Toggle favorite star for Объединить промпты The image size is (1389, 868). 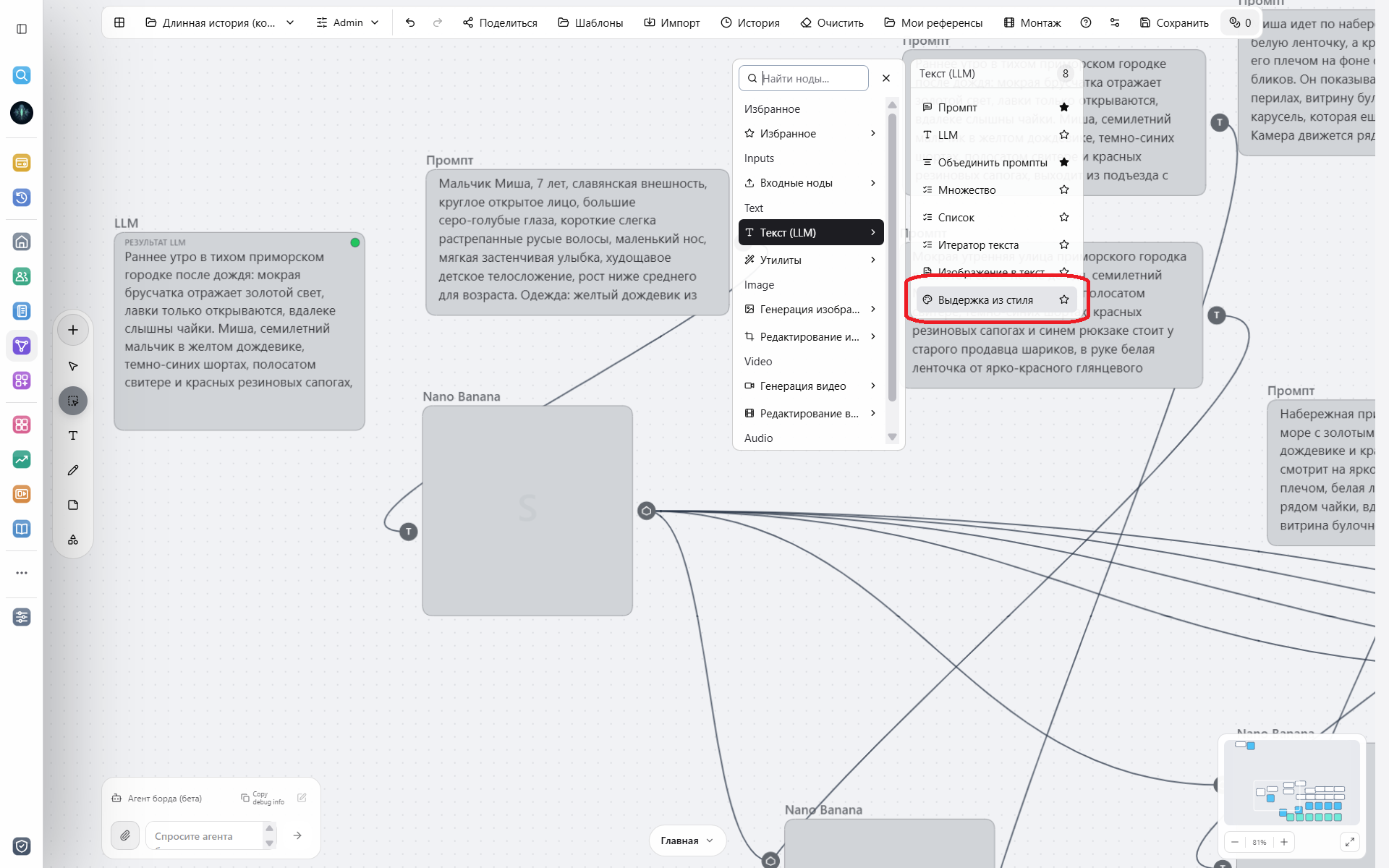[1064, 162]
